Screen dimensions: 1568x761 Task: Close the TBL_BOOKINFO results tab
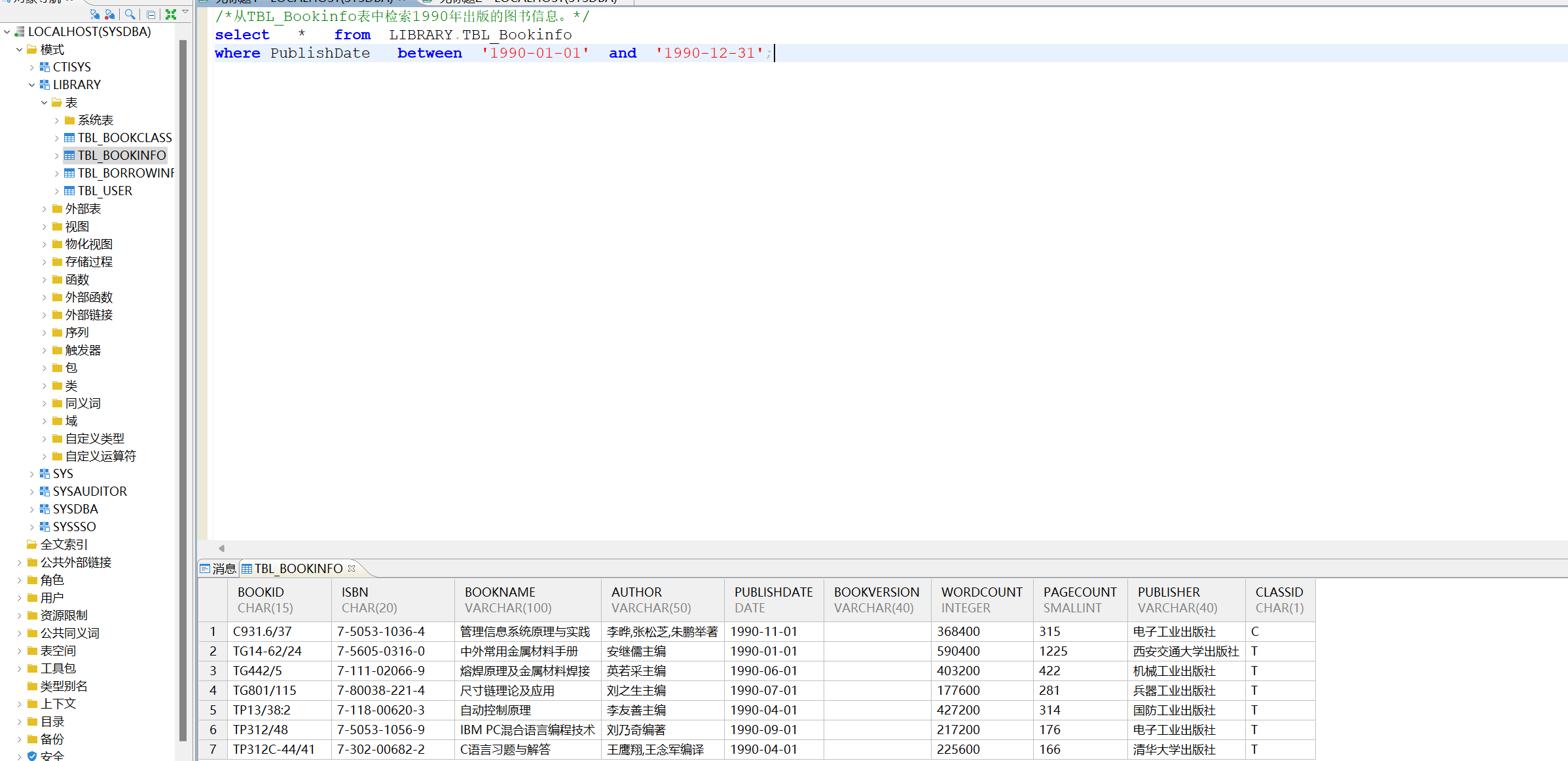point(352,568)
